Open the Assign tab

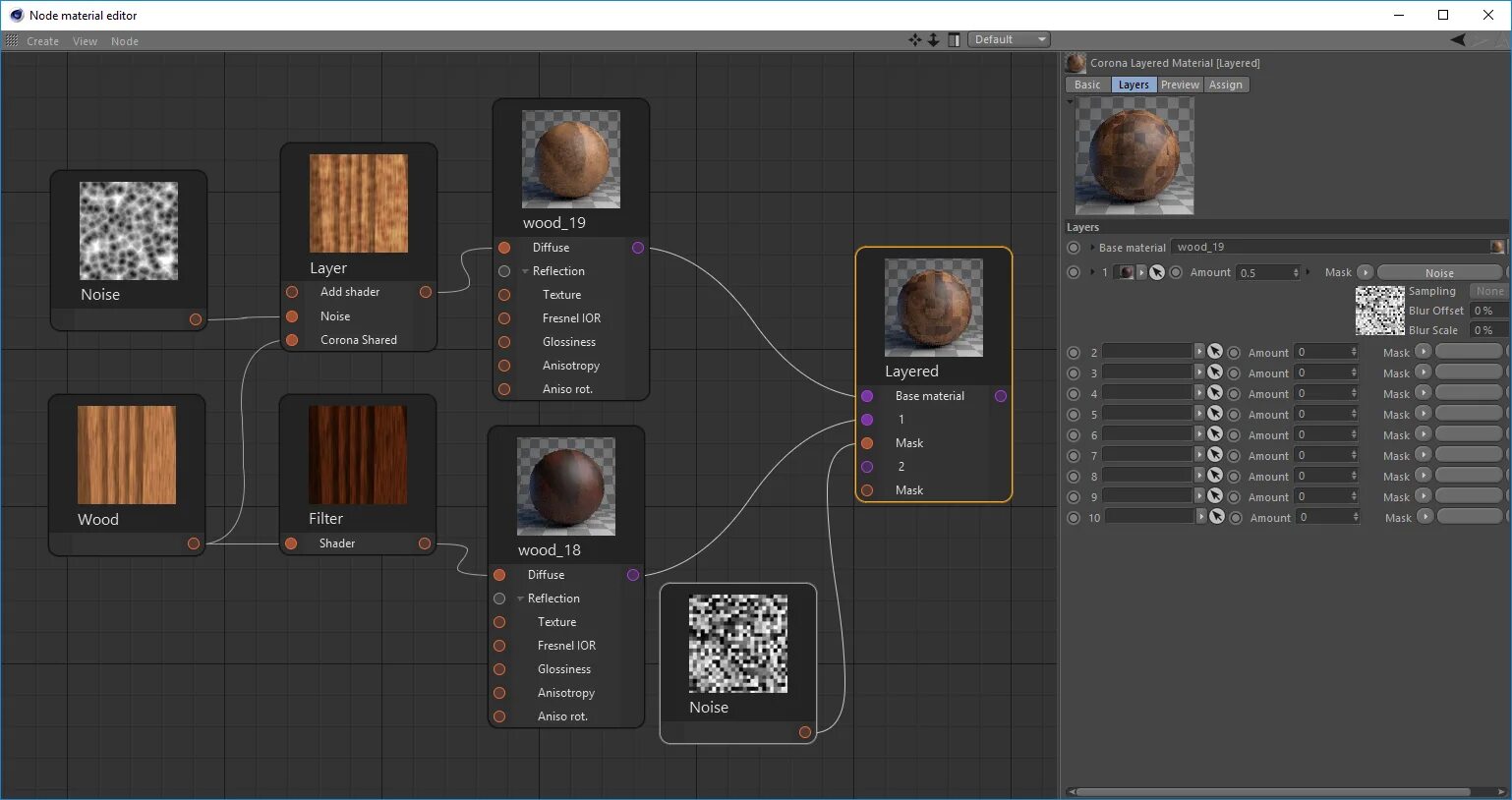pyautogui.click(x=1225, y=85)
